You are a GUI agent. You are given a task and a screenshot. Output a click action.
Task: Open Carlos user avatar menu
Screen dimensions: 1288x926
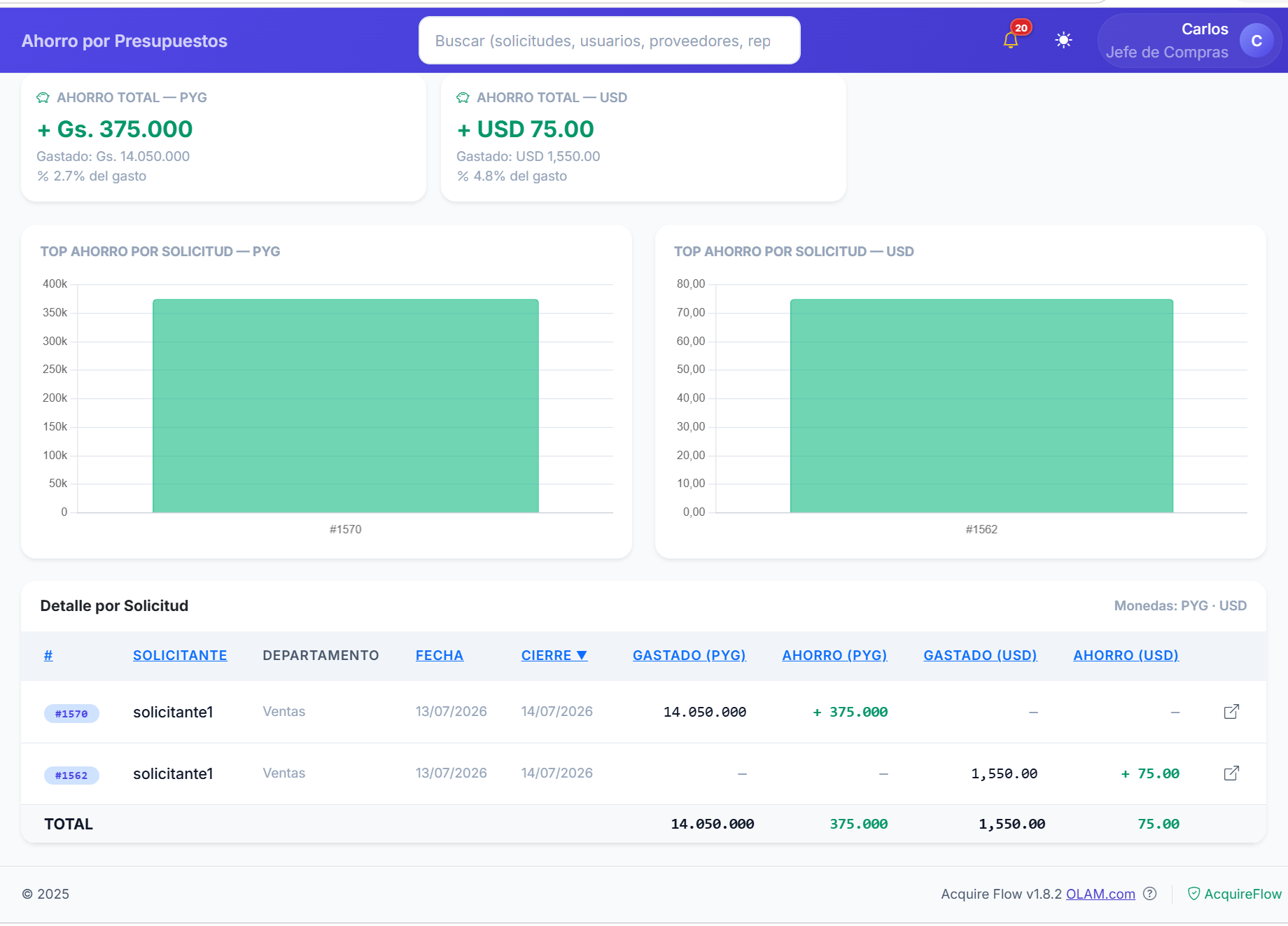1256,41
